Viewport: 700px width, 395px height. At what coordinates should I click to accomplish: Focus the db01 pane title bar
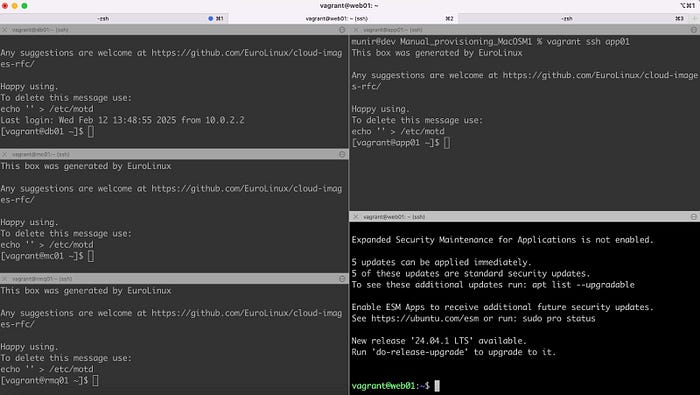tap(174, 29)
